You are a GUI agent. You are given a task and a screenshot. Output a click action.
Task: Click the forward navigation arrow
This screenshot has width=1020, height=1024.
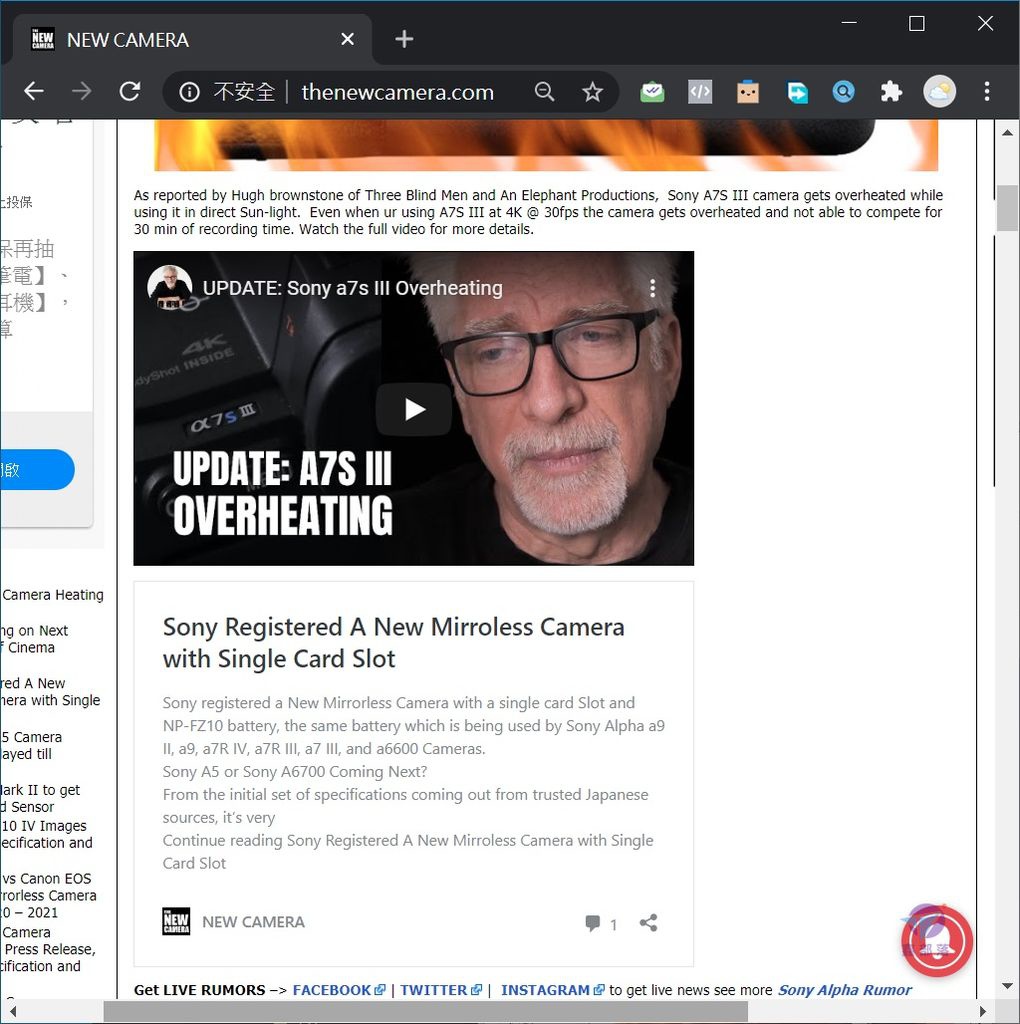click(82, 91)
